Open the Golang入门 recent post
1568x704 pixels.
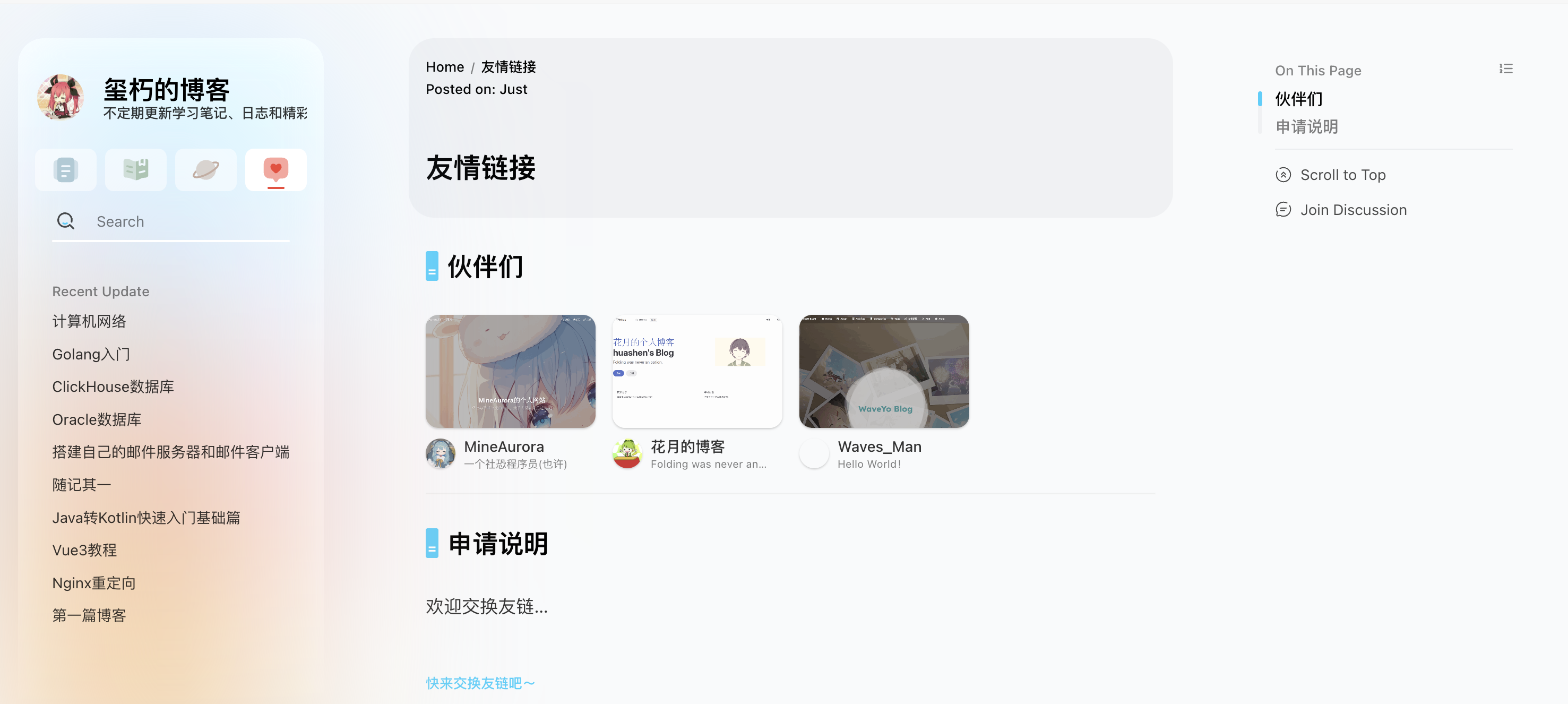click(91, 354)
